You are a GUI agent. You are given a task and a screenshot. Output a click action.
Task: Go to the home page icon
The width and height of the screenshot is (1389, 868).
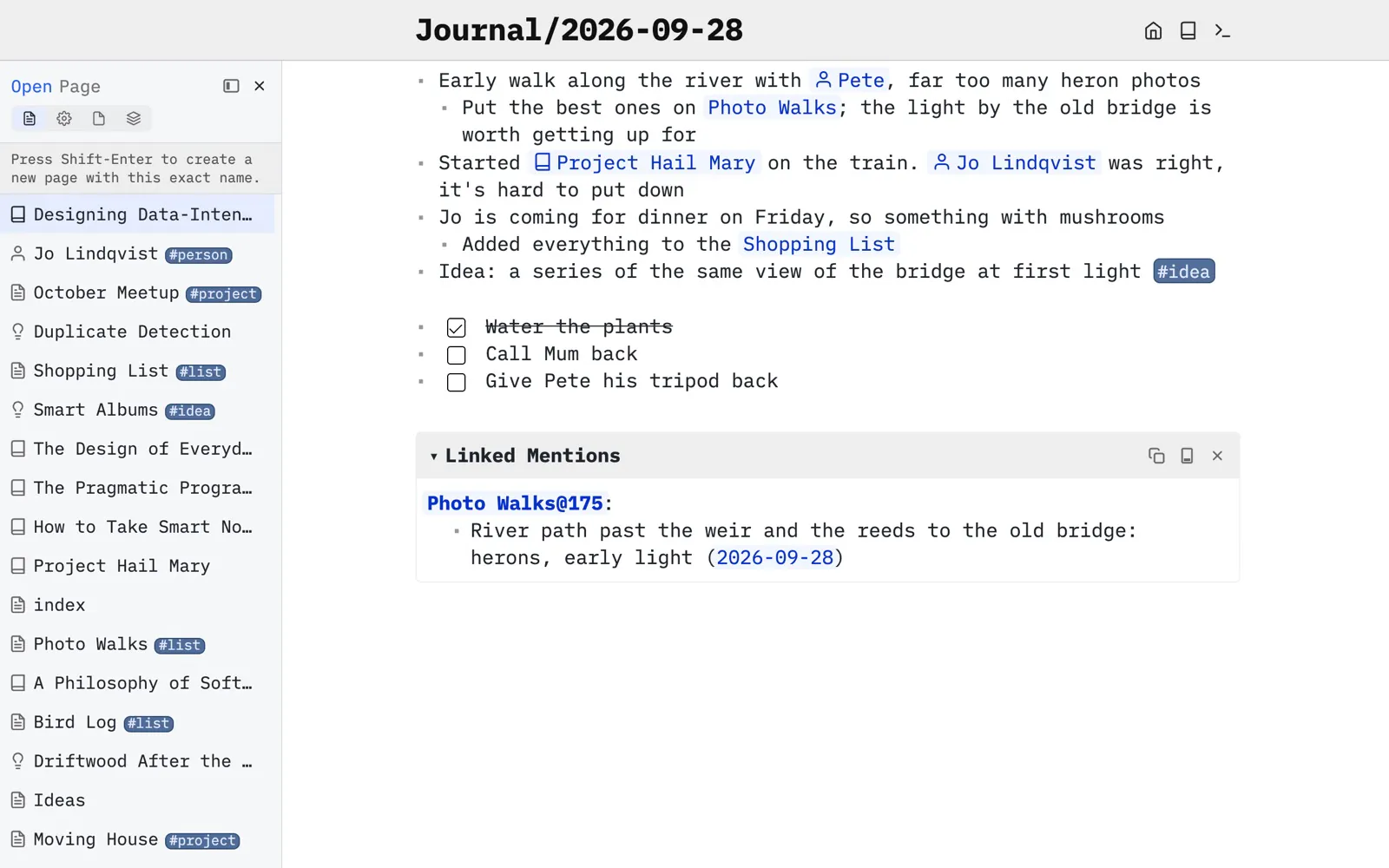pyautogui.click(x=1153, y=31)
